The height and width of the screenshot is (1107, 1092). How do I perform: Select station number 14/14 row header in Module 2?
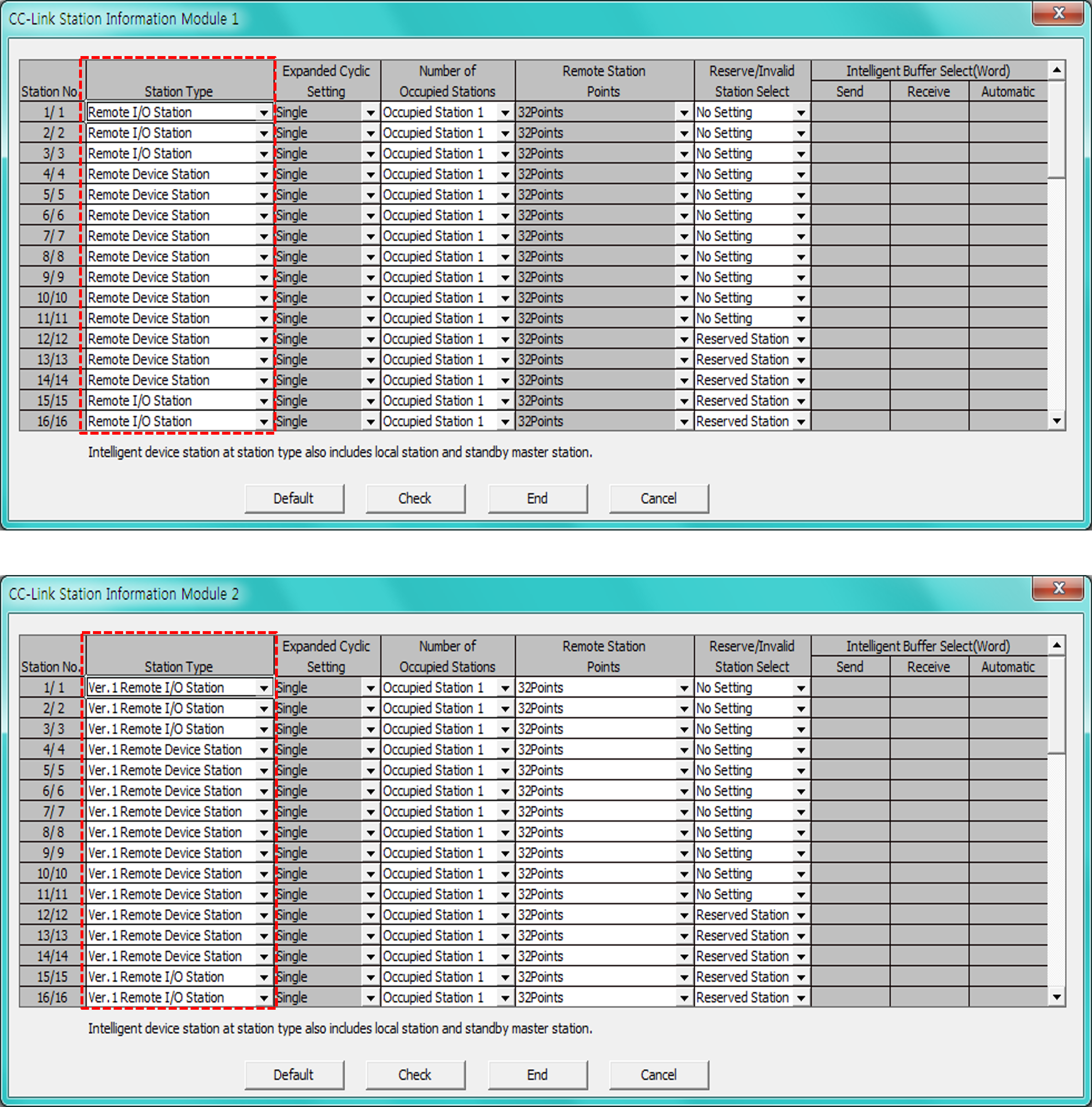[x=53, y=957]
